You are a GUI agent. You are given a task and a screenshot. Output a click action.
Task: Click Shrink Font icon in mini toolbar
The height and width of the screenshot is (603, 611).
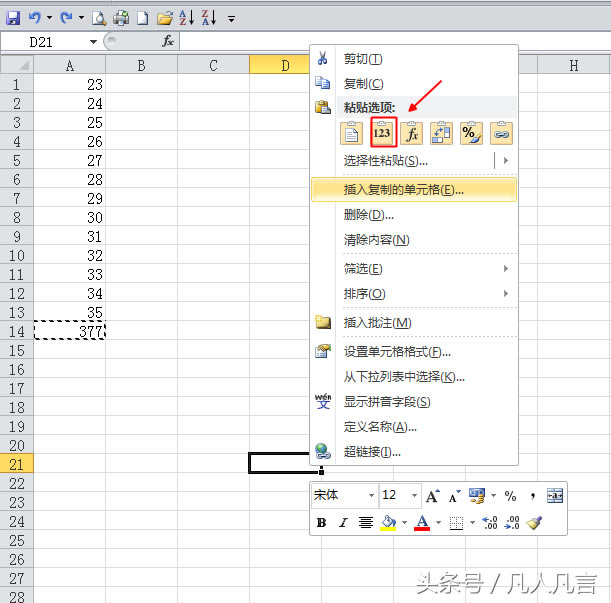(454, 496)
